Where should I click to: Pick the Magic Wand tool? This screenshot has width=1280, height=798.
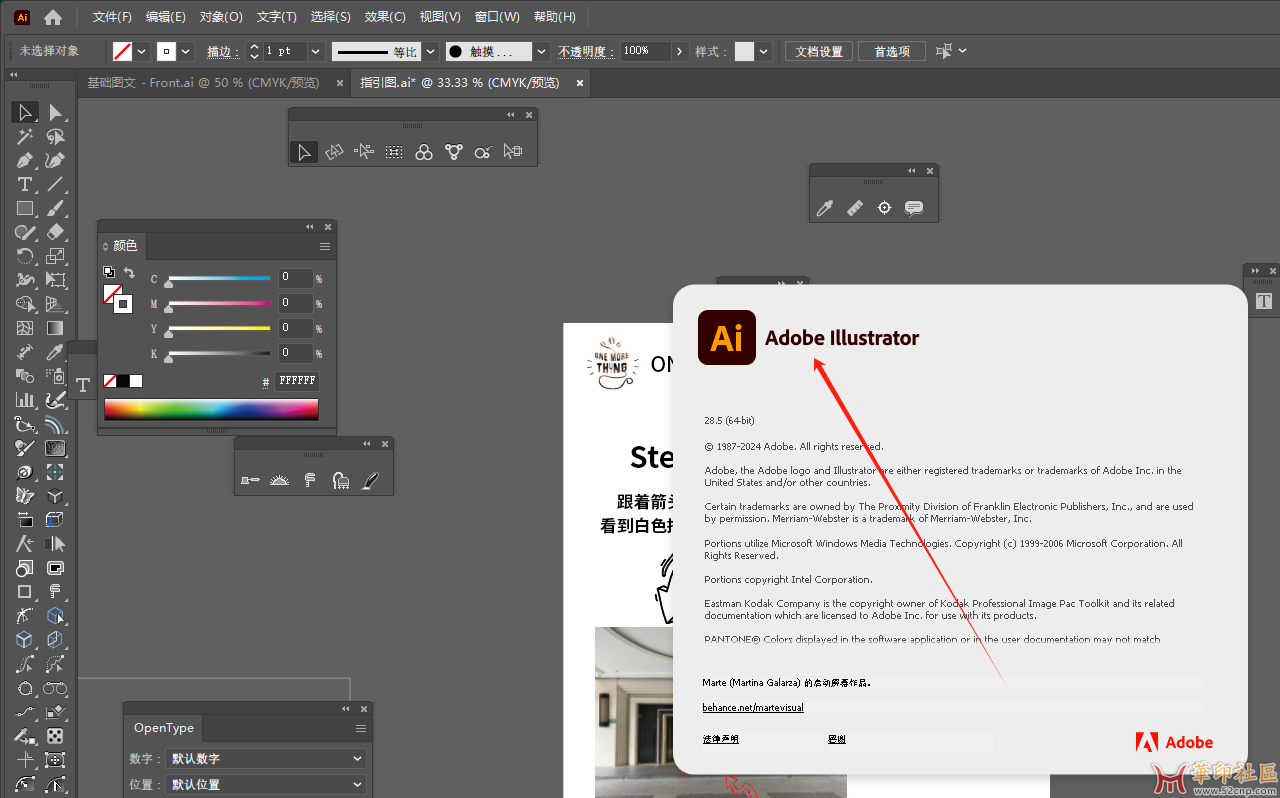[25, 136]
